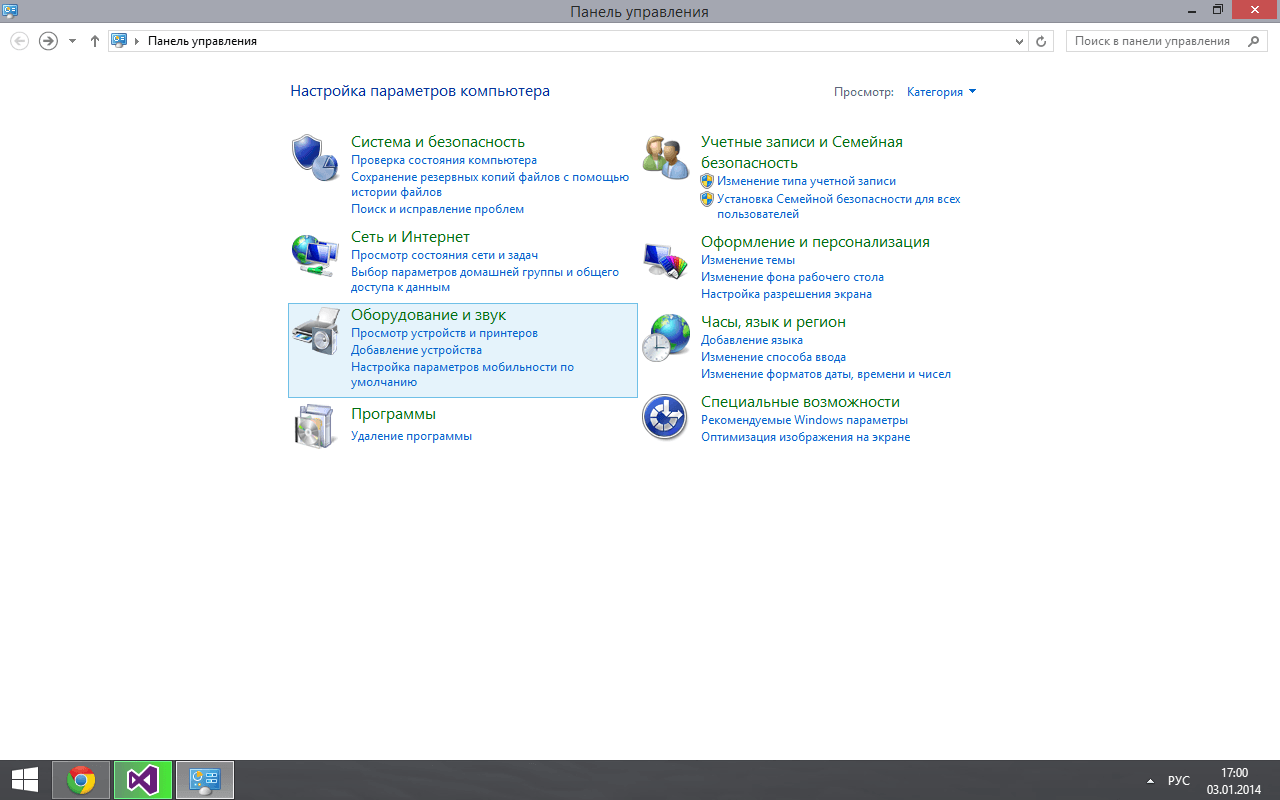1280x800 pixels.
Task: Open the User Accounts people icon
Action: click(665, 157)
